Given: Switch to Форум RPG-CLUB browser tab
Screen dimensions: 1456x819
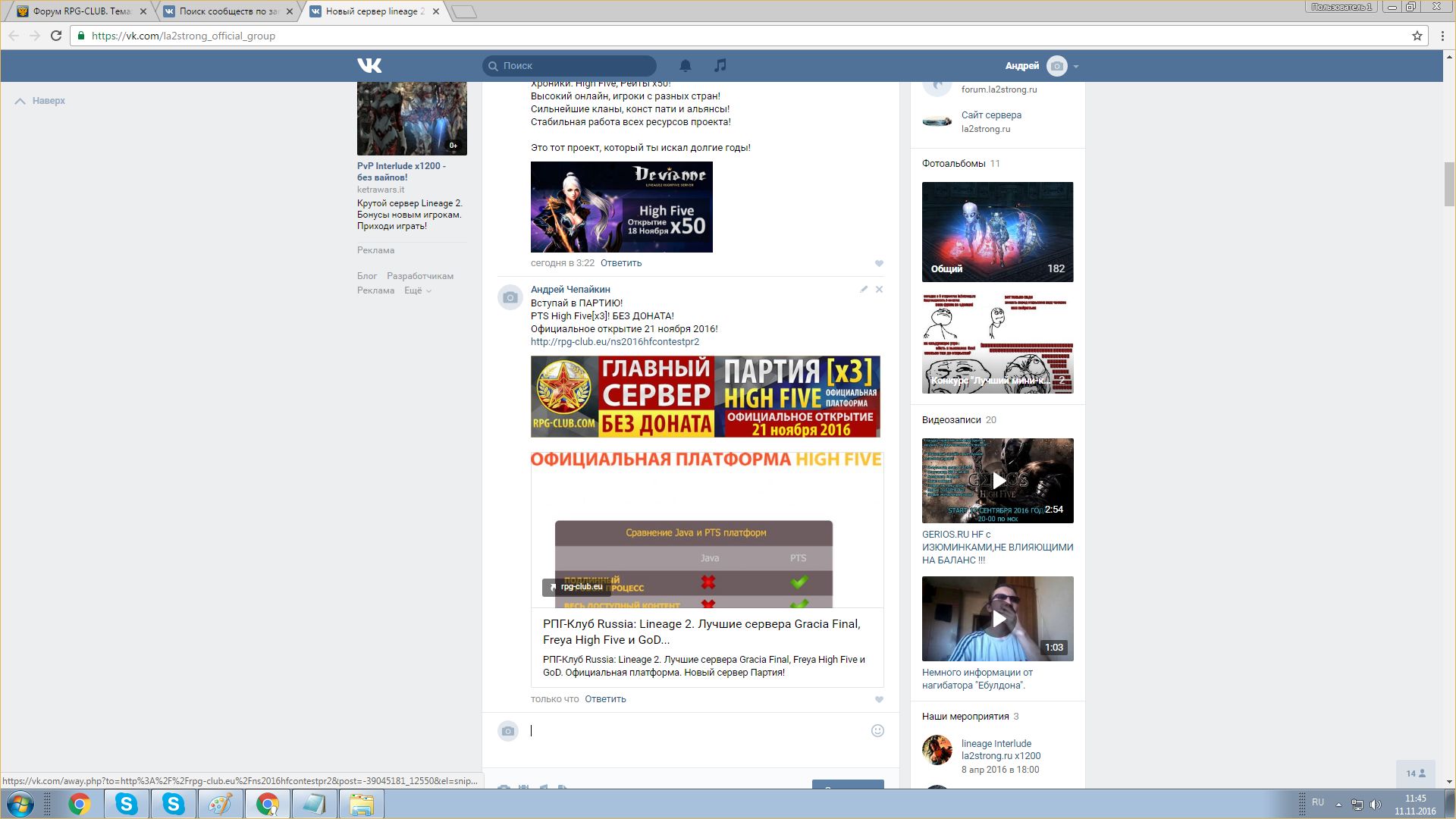Looking at the screenshot, I should click(x=80, y=11).
